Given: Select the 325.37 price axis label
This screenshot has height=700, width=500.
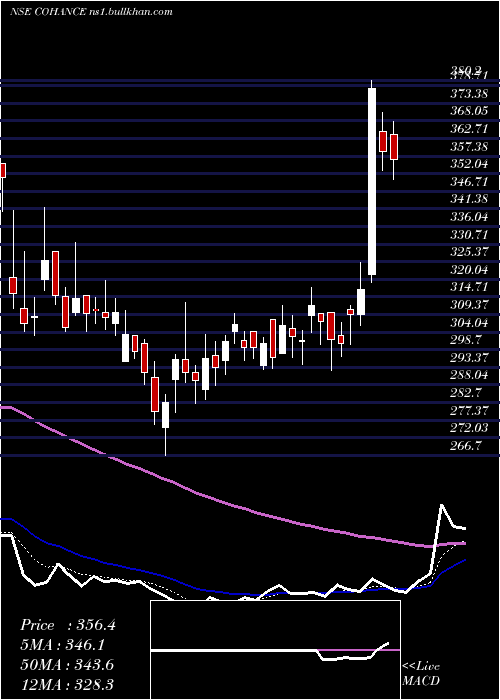Looking at the screenshot, I should point(469,252).
